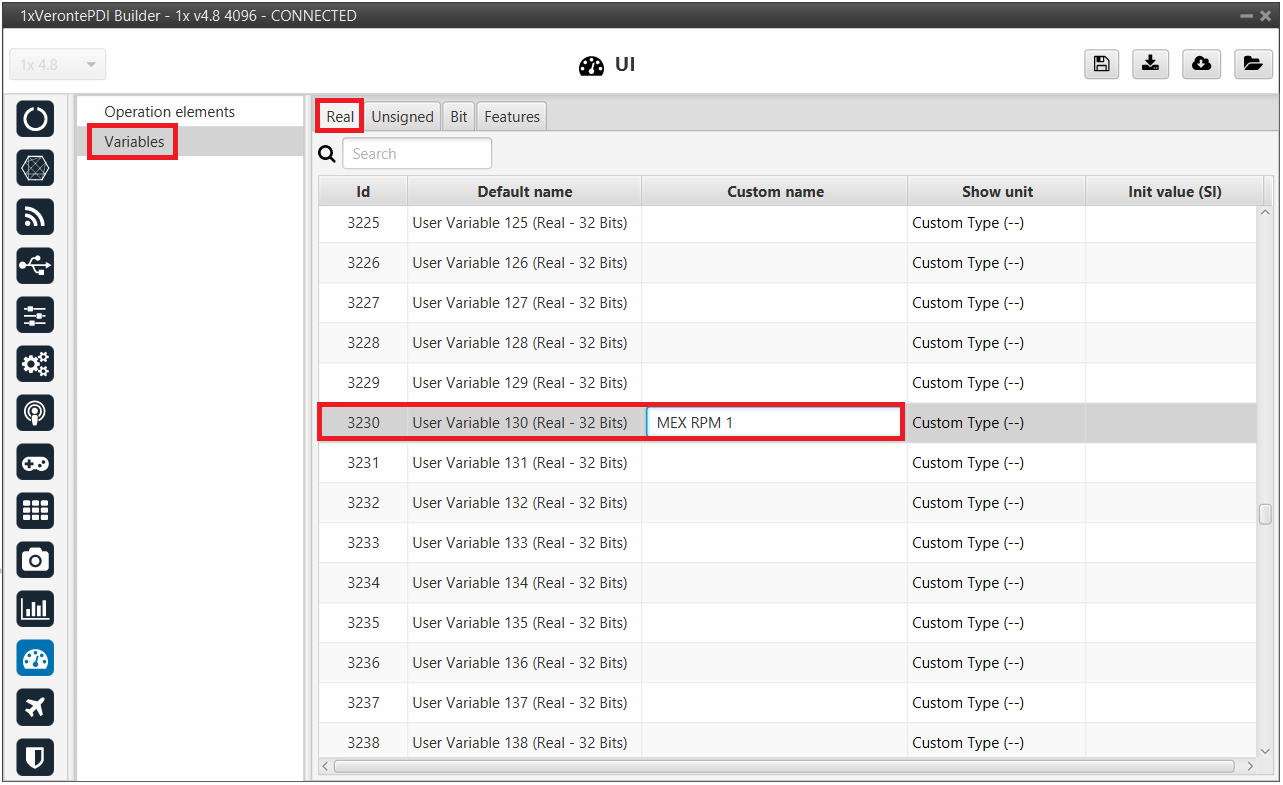Select Operation elements in left panel
1283x785 pixels.
click(169, 112)
